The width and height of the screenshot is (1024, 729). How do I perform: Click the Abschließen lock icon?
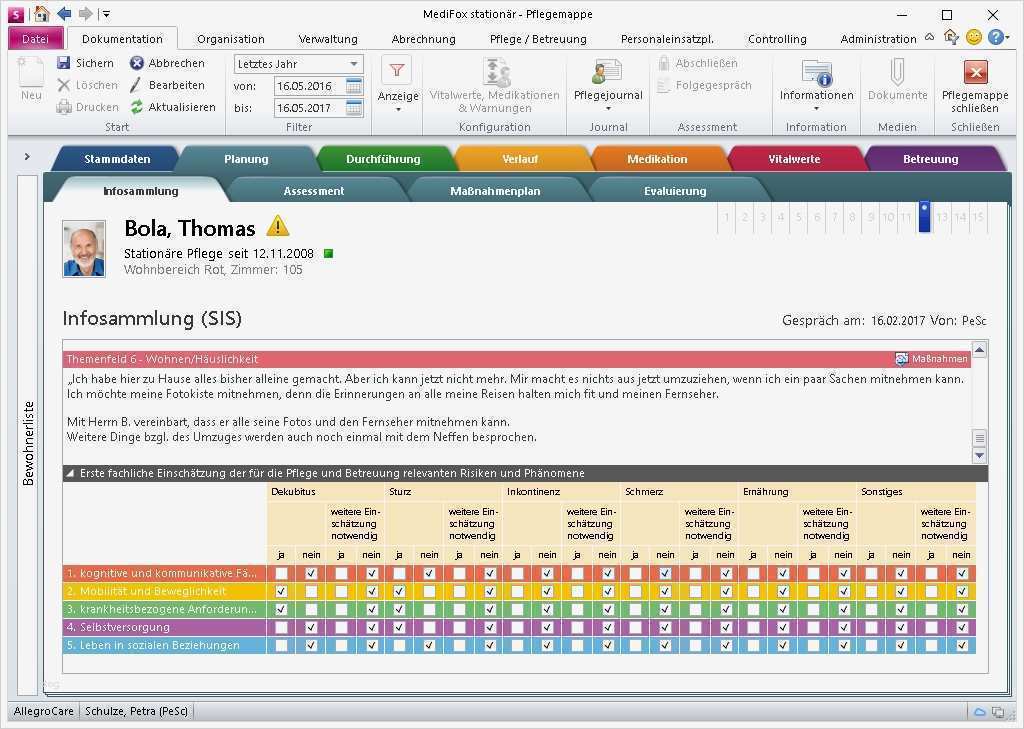[664, 63]
